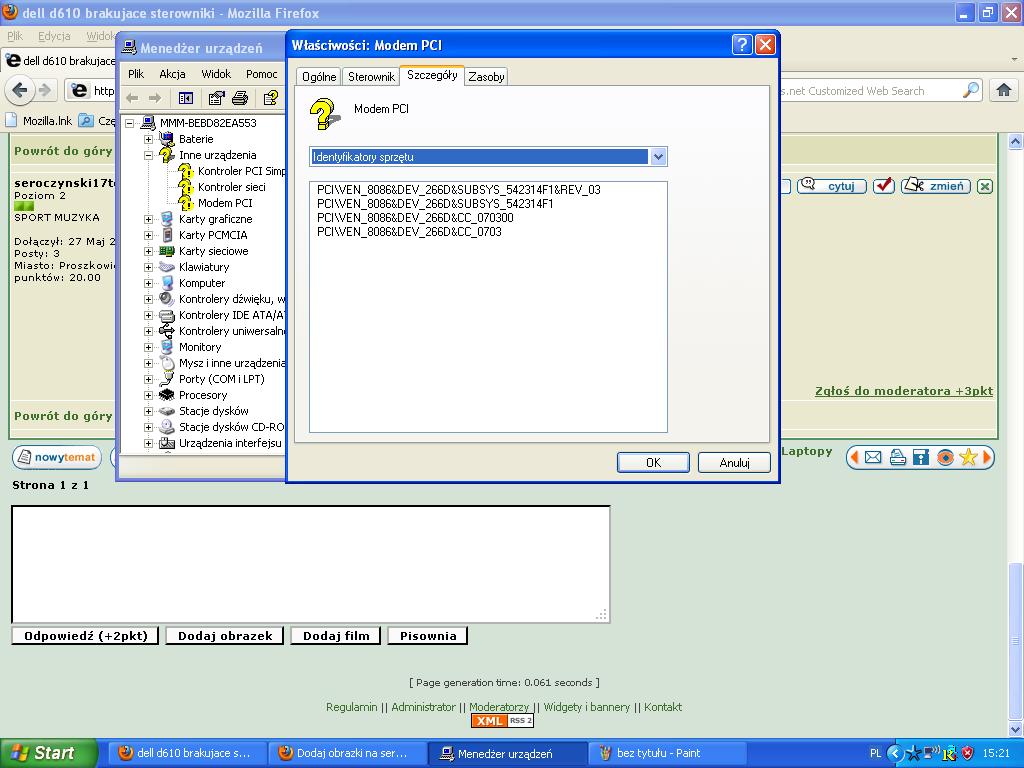Image resolution: width=1024 pixels, height=768 pixels.
Task: Click nowy temat button
Action: point(57,457)
